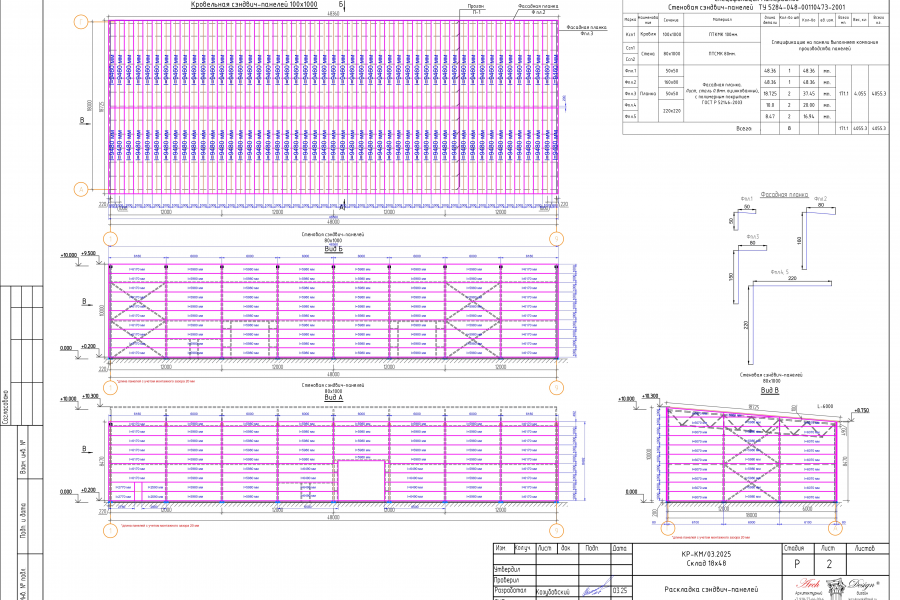Click '+8.750' elevation mark at Вид В
Image resolution: width=900 pixels, height=600 pixels.
861,411
